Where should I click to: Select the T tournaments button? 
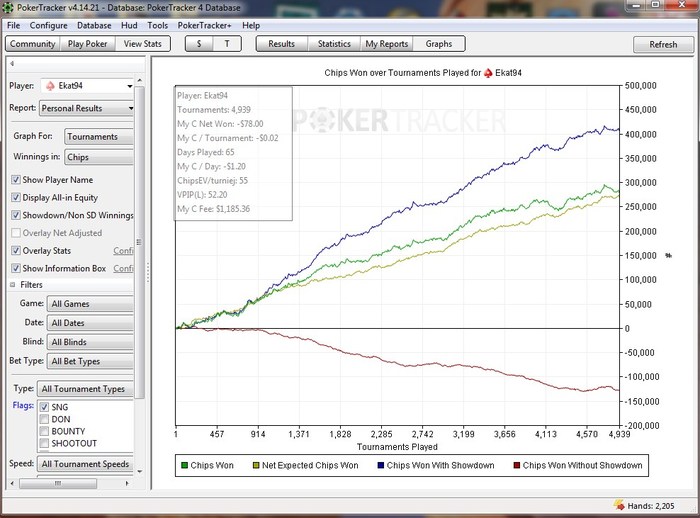(227, 44)
